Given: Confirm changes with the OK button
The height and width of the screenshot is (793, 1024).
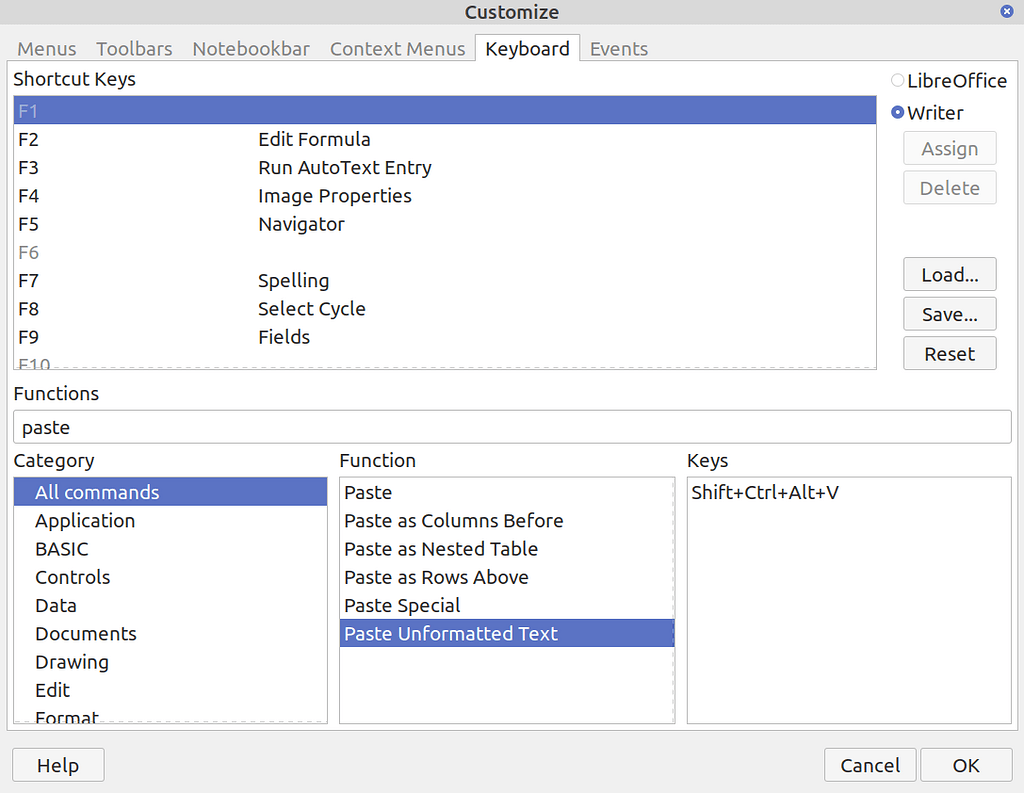Looking at the screenshot, I should pyautogui.click(x=966, y=765).
